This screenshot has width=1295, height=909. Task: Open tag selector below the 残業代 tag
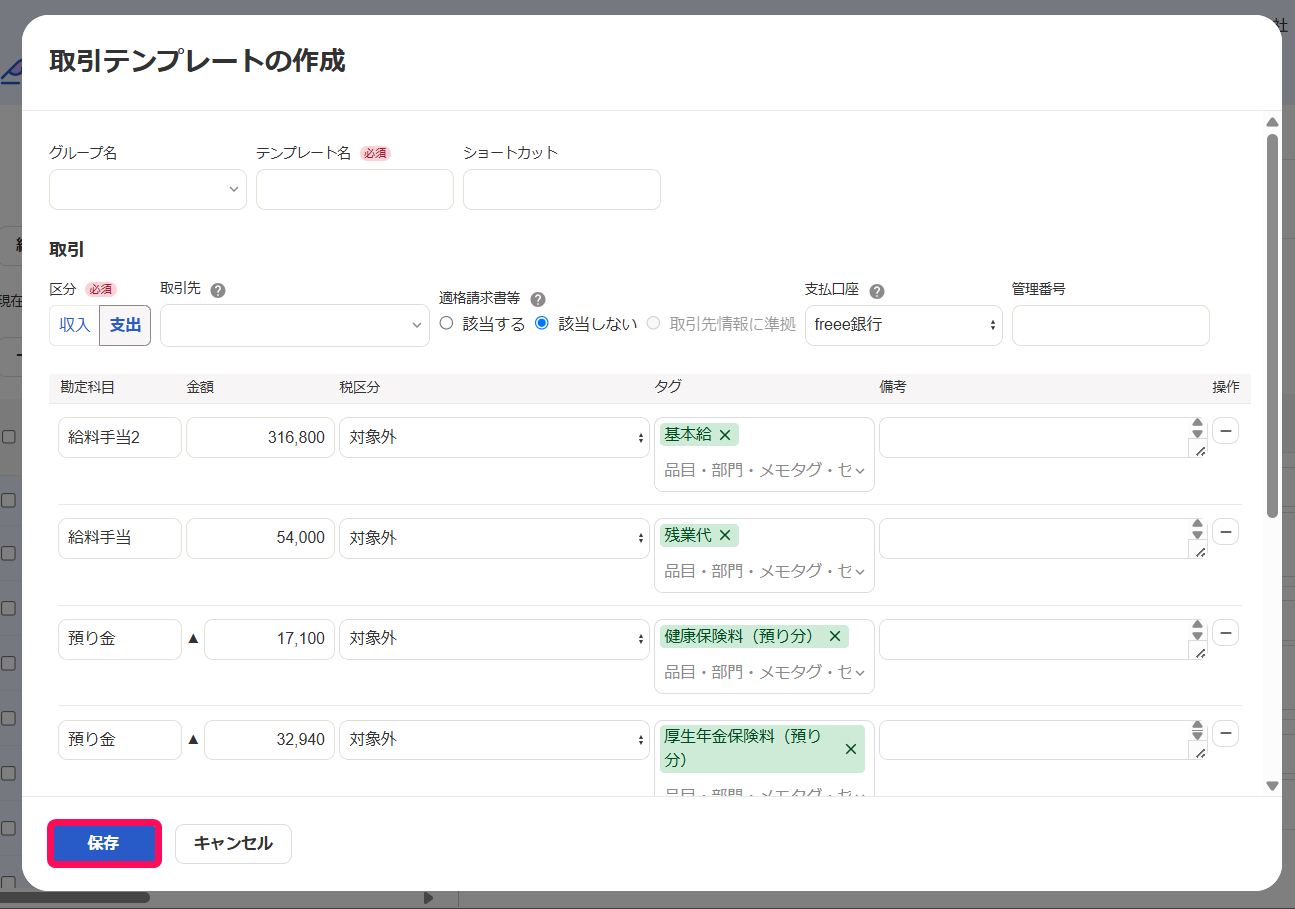point(764,571)
